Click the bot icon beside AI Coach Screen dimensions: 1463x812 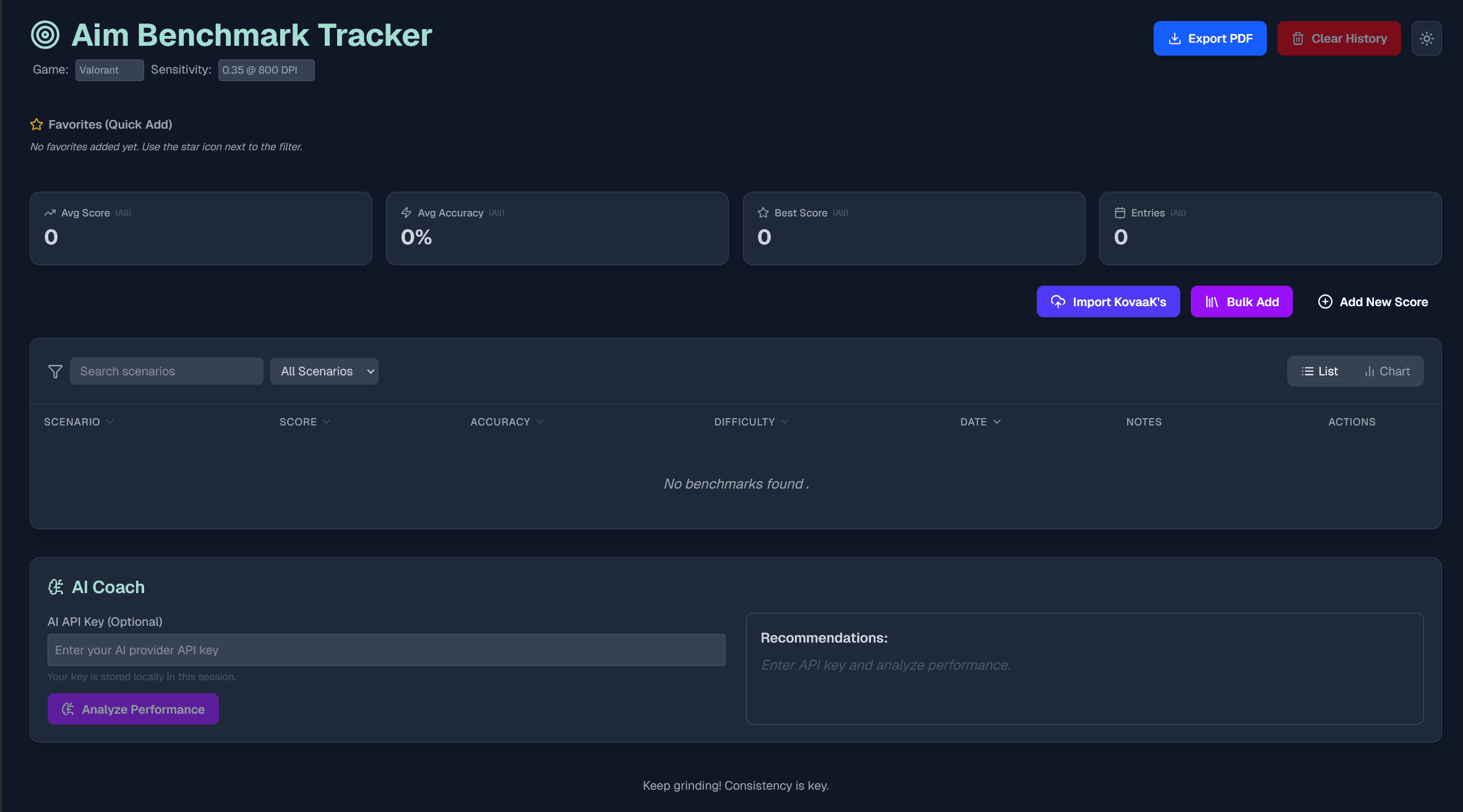[56, 587]
